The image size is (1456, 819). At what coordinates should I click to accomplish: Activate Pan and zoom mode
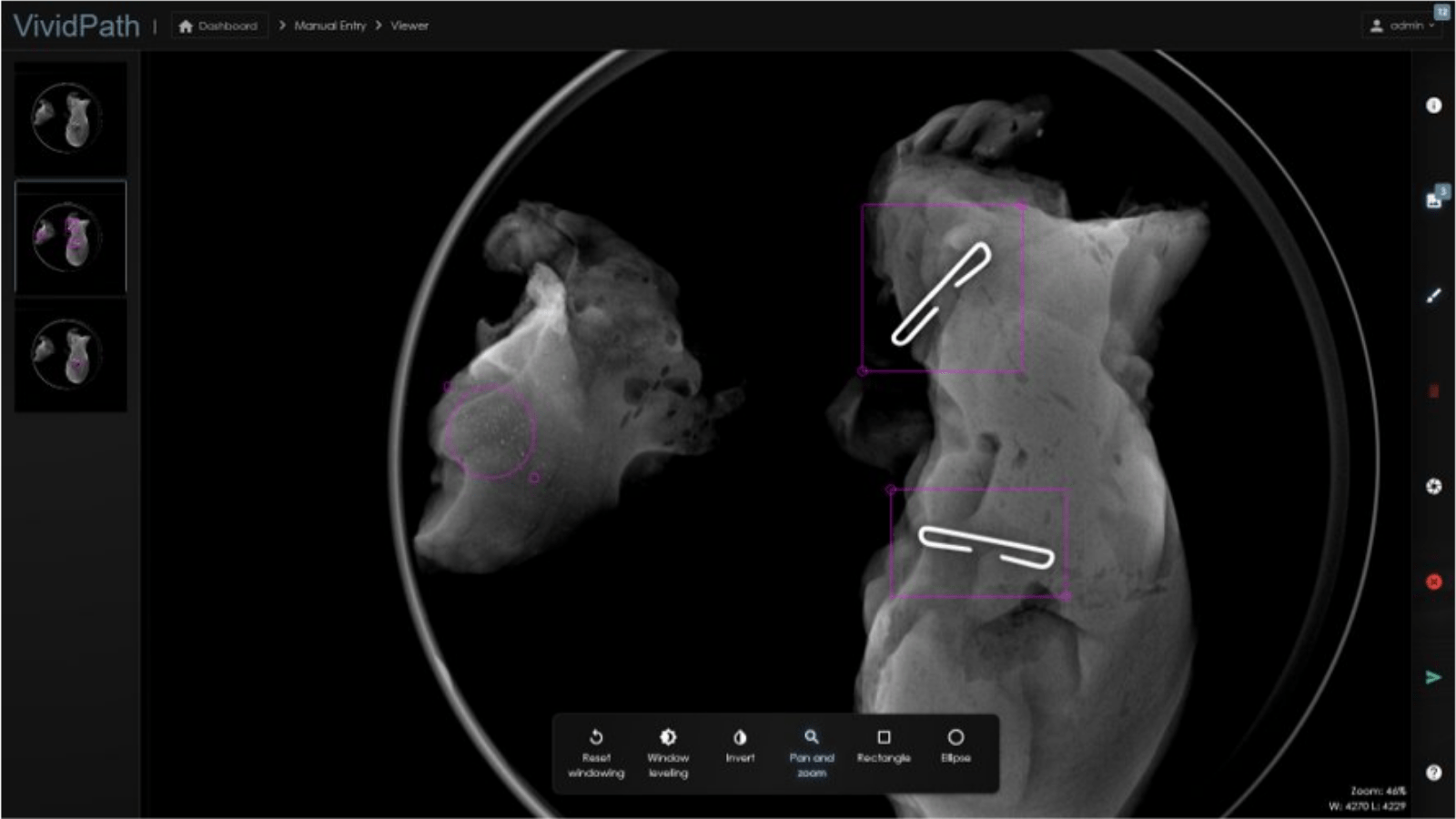811,748
